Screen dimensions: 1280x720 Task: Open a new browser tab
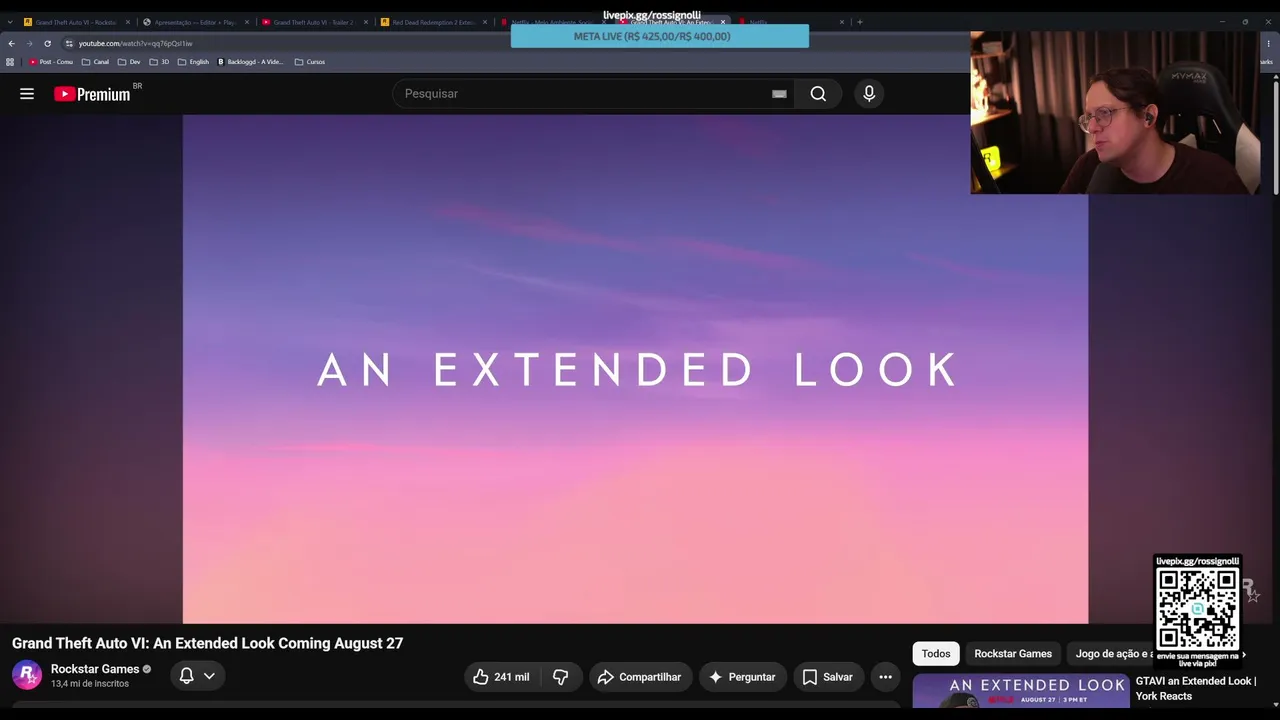point(860,22)
